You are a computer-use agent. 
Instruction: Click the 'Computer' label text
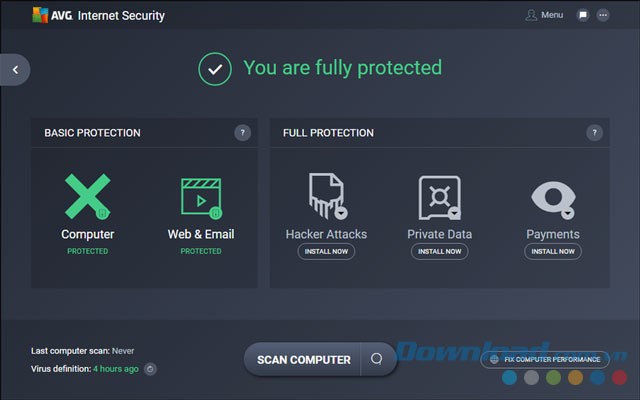(x=88, y=234)
